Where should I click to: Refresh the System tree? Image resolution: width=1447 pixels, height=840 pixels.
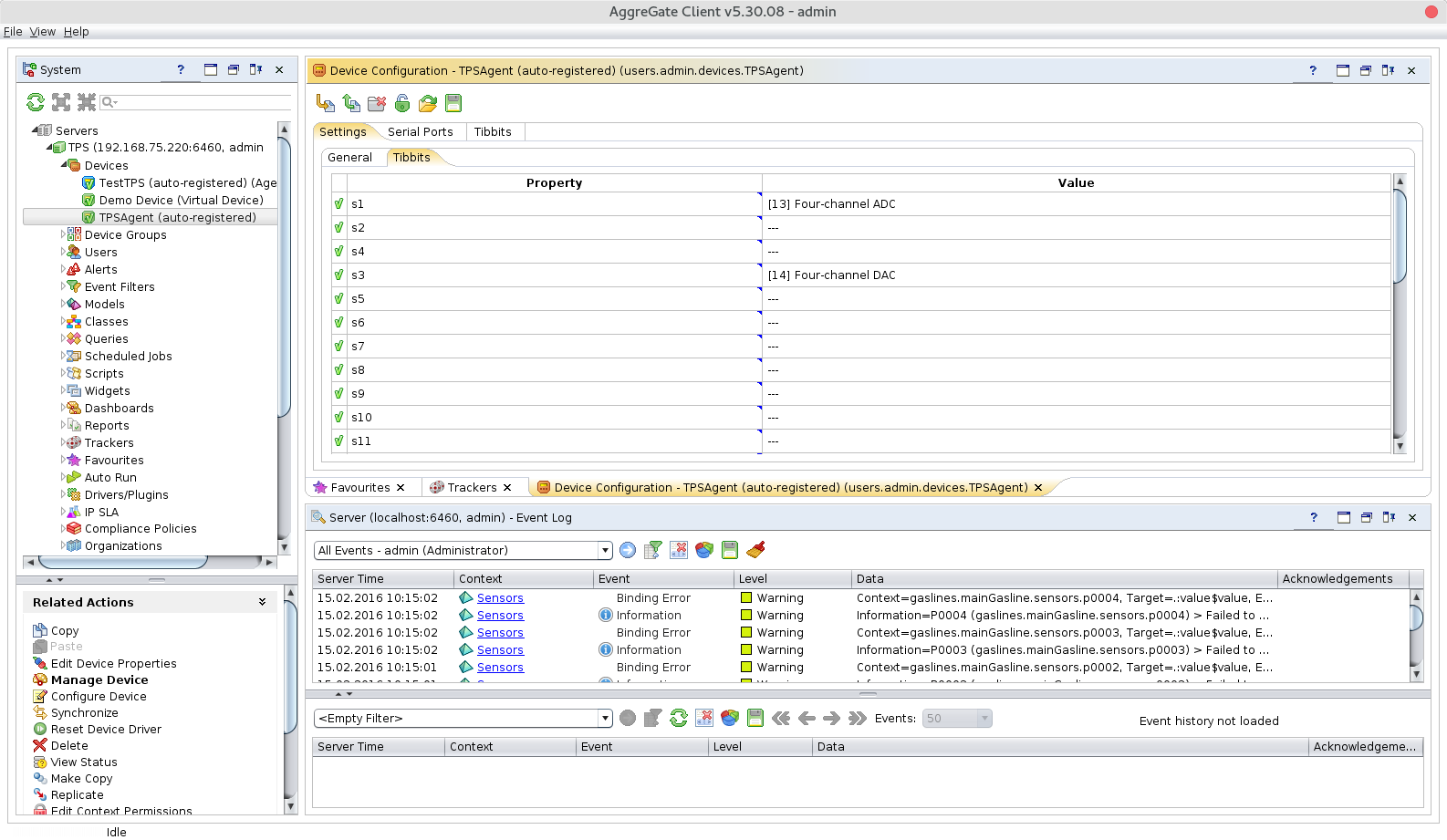click(x=36, y=102)
